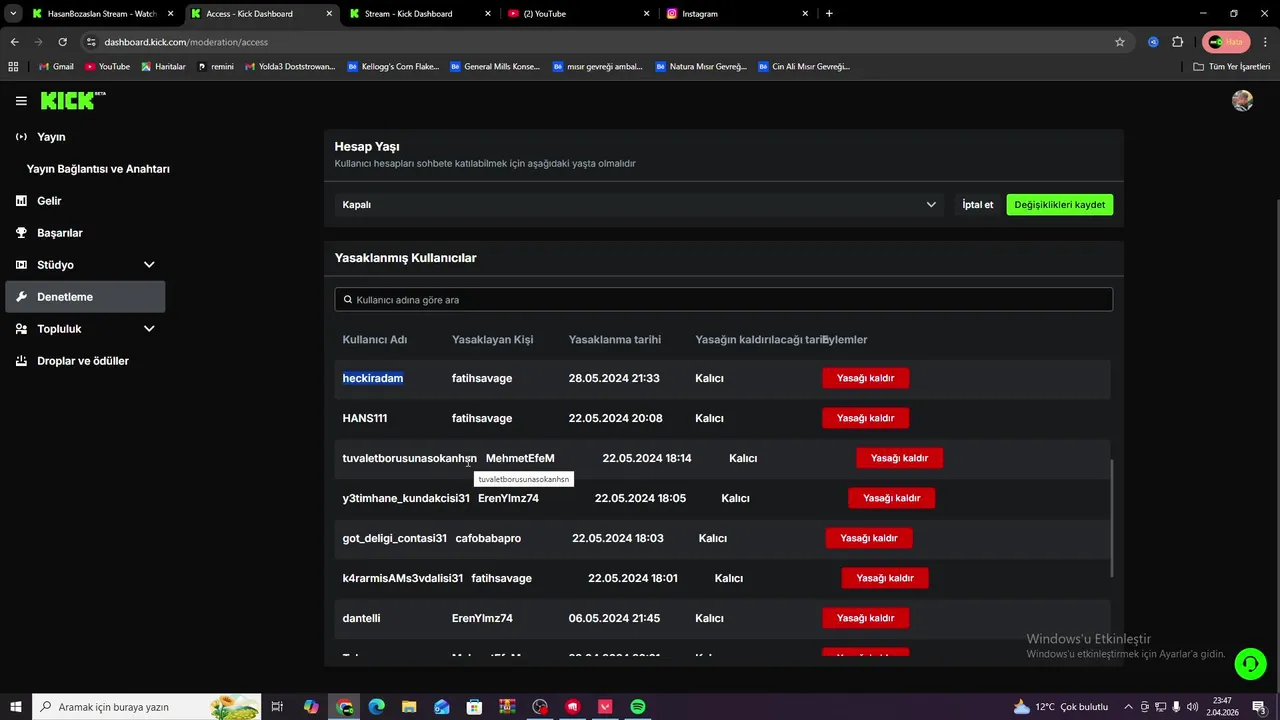Click the Kullanıcı Adı column header
Image resolution: width=1280 pixels, height=720 pixels.
pos(374,340)
